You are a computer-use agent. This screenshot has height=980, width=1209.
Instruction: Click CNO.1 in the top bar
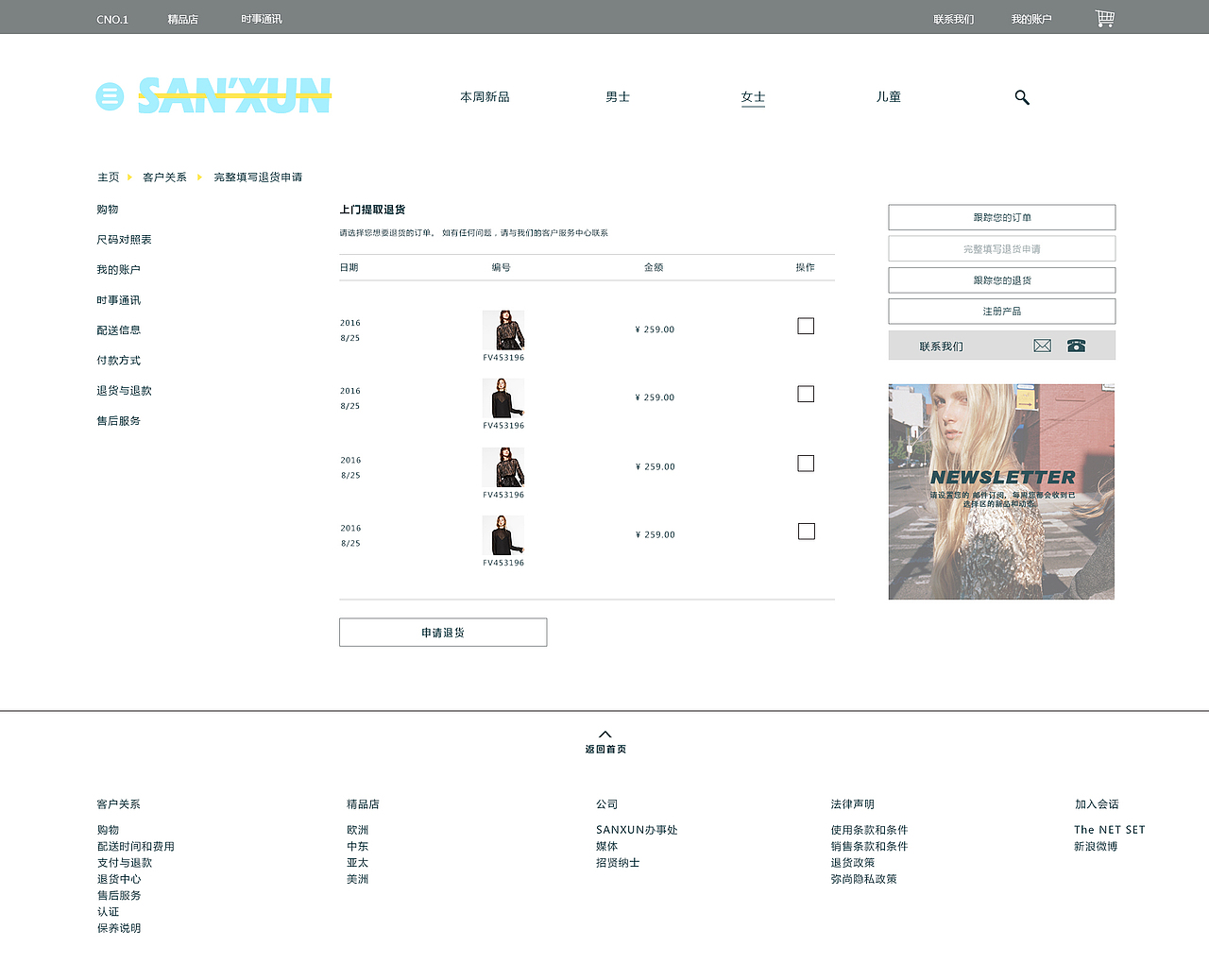click(112, 19)
